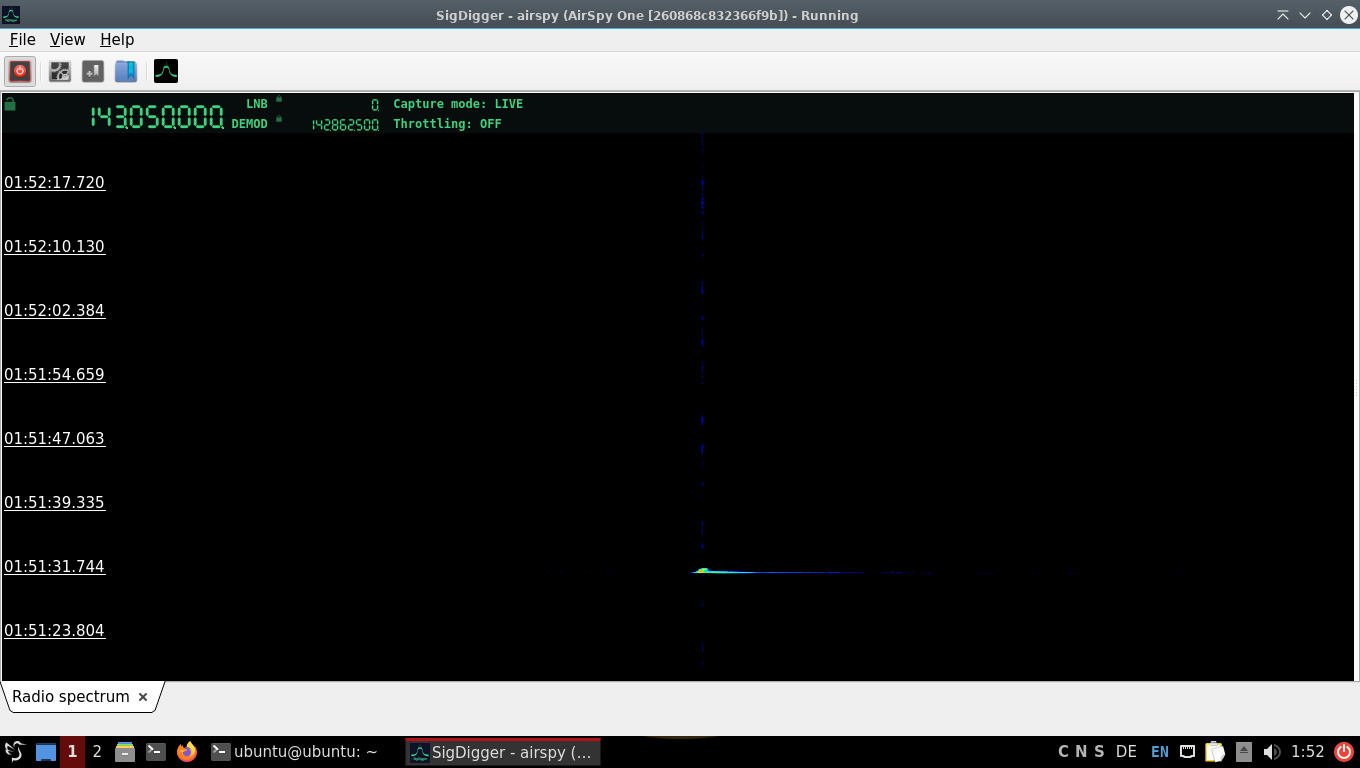Open the File menu
The height and width of the screenshot is (768, 1360).
coord(22,39)
